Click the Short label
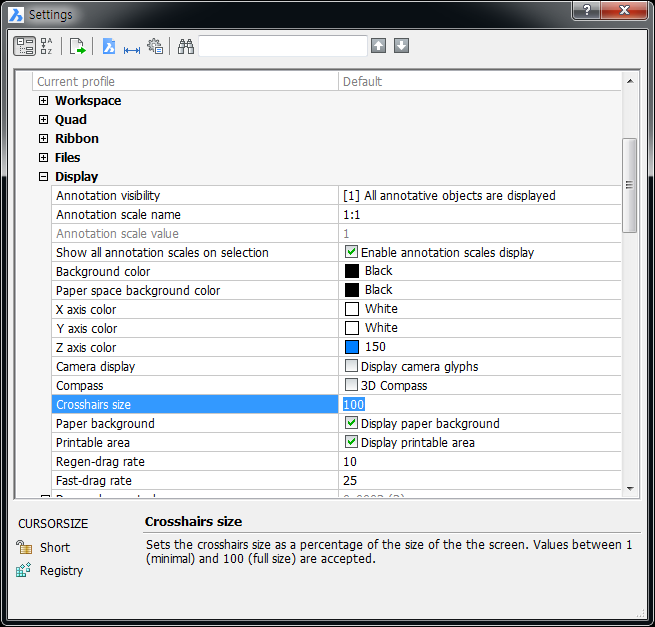 pos(55,547)
